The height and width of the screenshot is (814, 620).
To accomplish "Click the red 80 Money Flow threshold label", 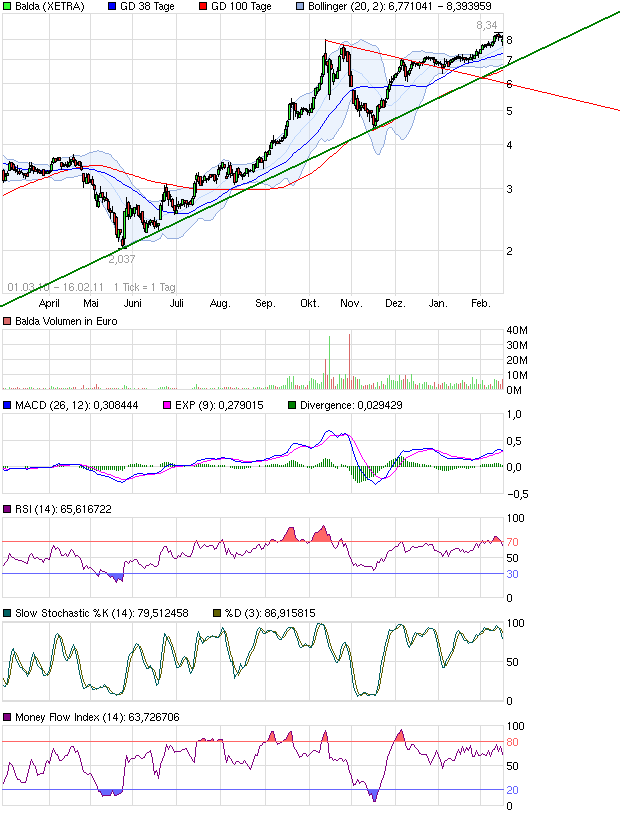I will click(513, 742).
